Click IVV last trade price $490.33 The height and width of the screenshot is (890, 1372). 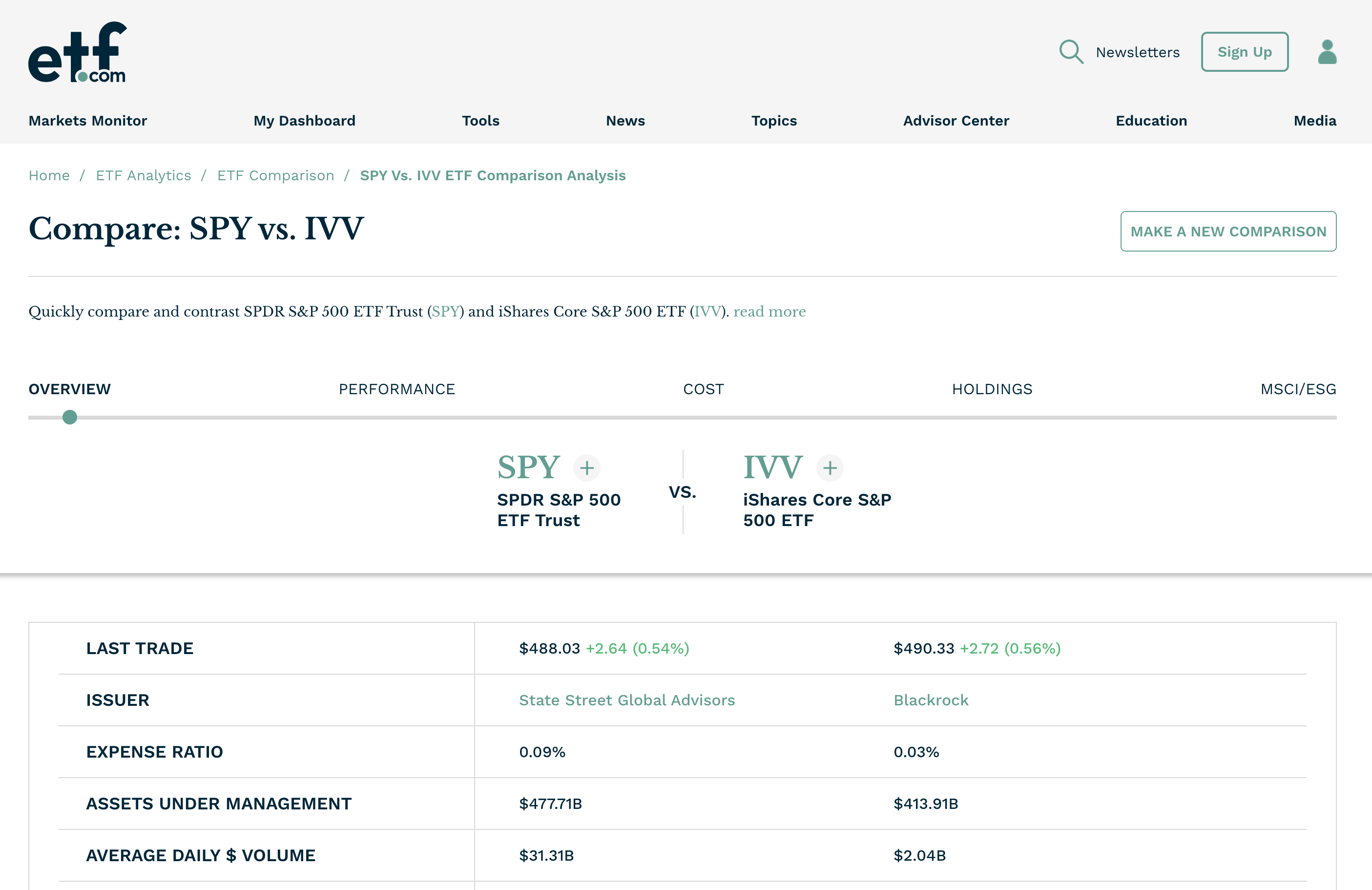[x=924, y=648]
